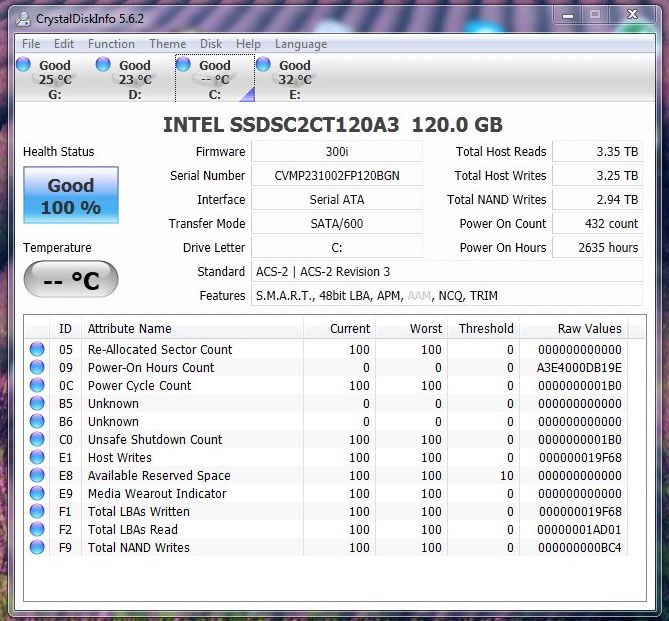Open the Edit menu
669x621 pixels.
click(64, 44)
